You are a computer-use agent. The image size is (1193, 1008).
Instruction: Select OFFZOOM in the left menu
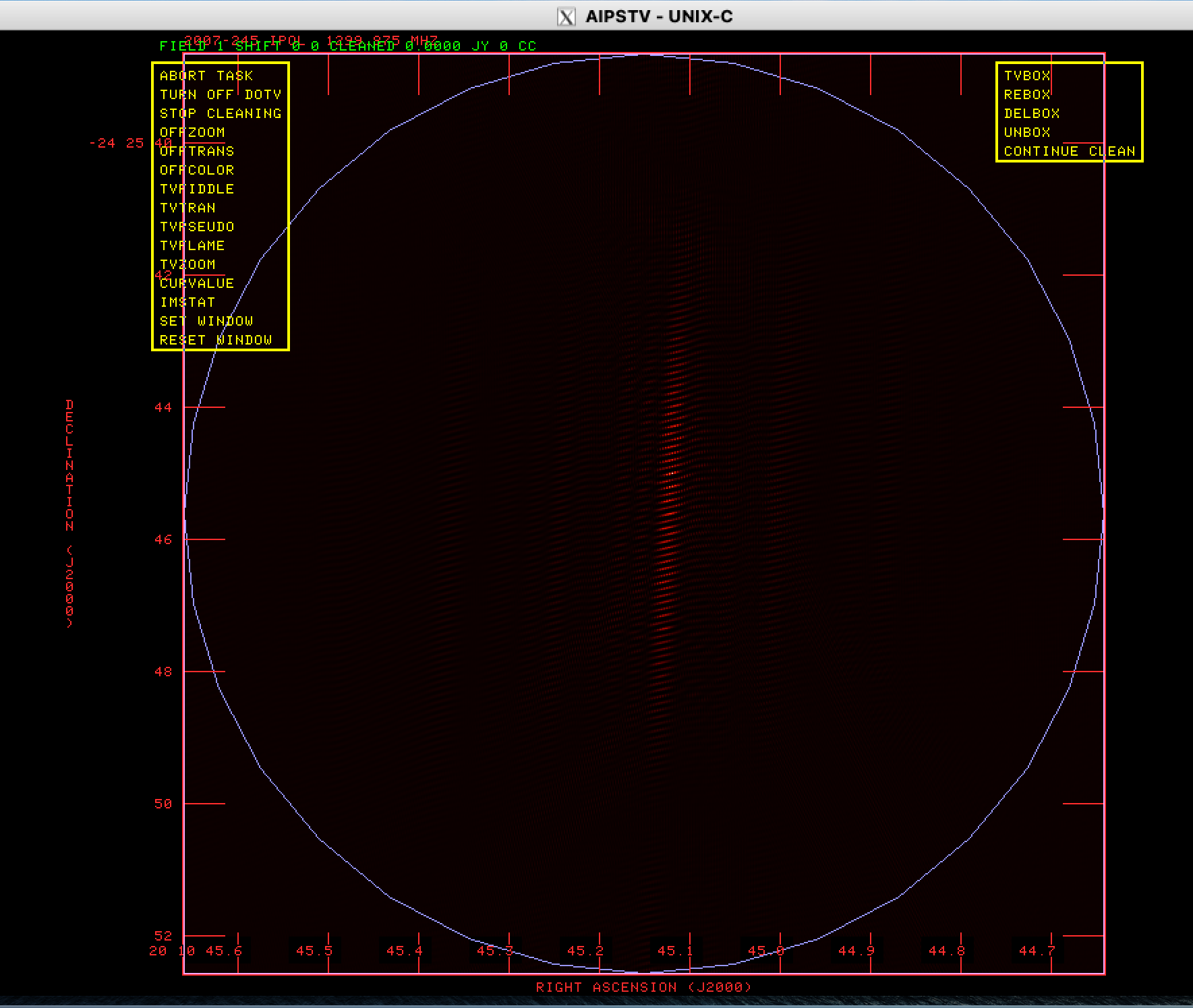[192, 133]
